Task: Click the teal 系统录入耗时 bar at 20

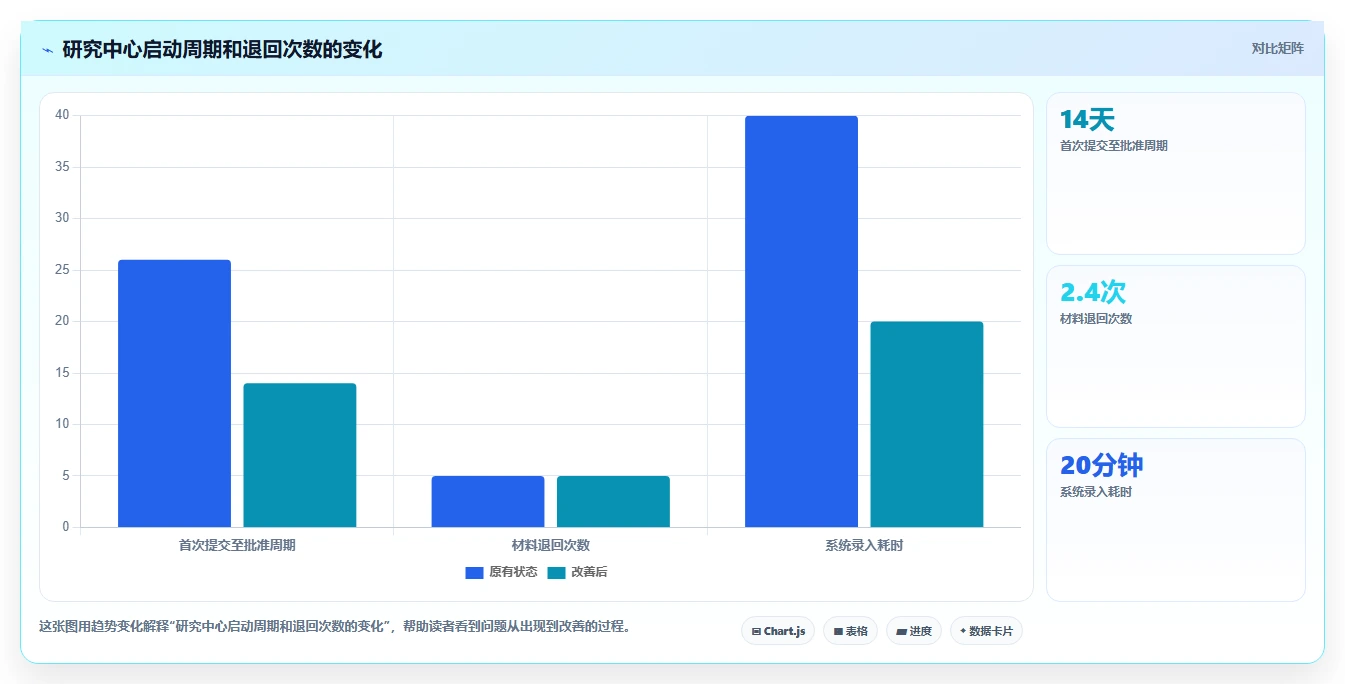Action: pyautogui.click(x=927, y=424)
